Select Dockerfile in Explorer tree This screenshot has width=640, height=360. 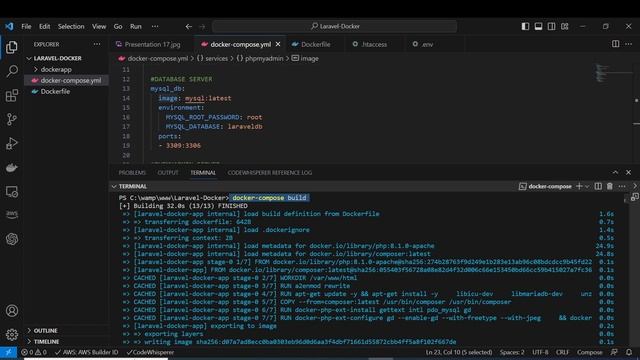click(67, 91)
